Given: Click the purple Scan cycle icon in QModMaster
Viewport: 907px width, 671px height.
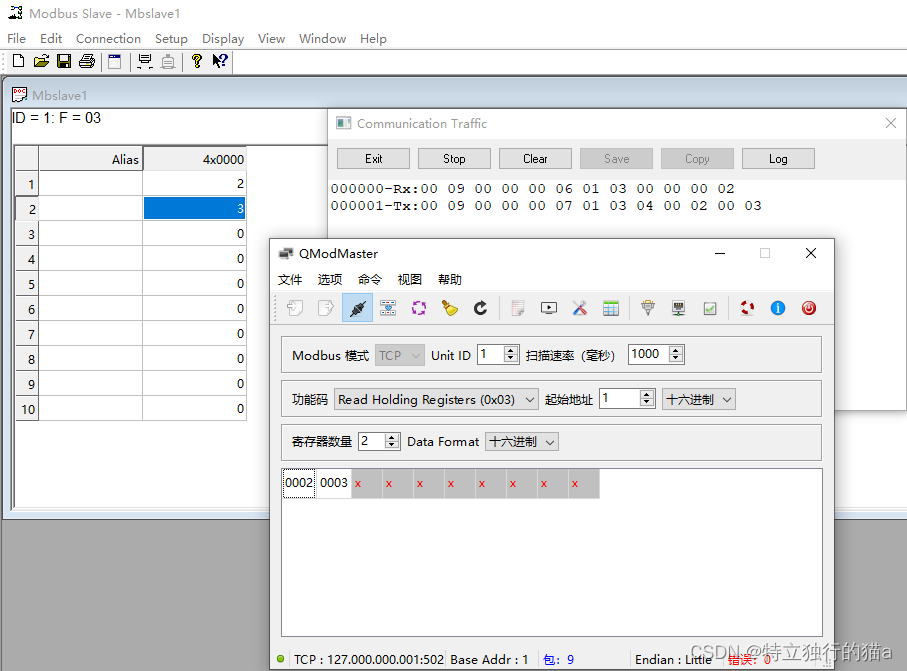Looking at the screenshot, I should tap(419, 308).
